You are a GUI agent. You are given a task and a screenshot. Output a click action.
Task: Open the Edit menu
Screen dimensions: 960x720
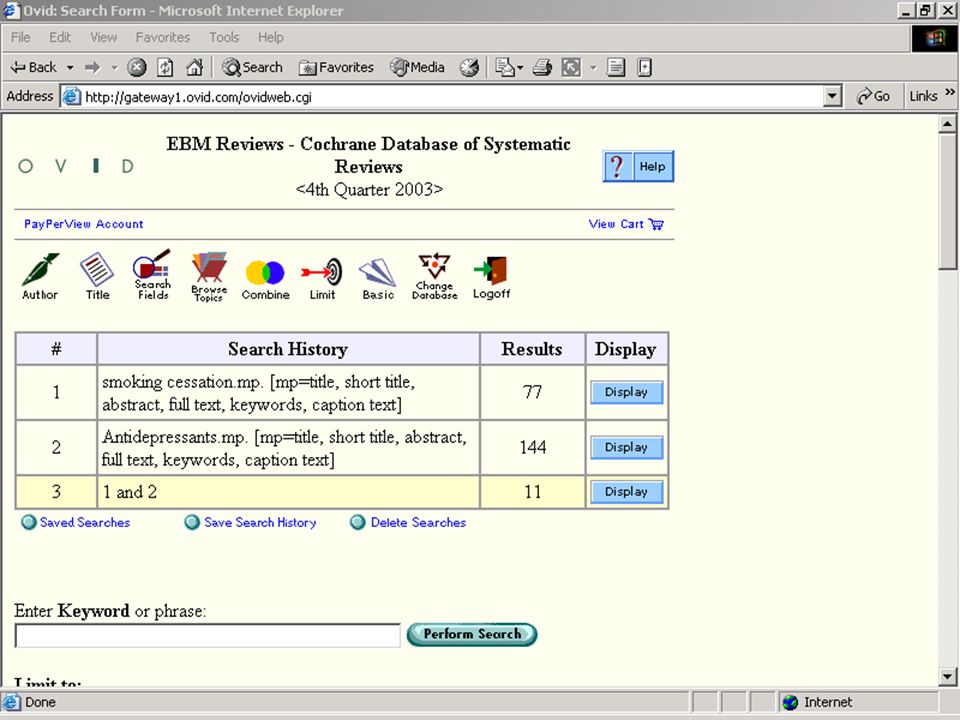[60, 37]
